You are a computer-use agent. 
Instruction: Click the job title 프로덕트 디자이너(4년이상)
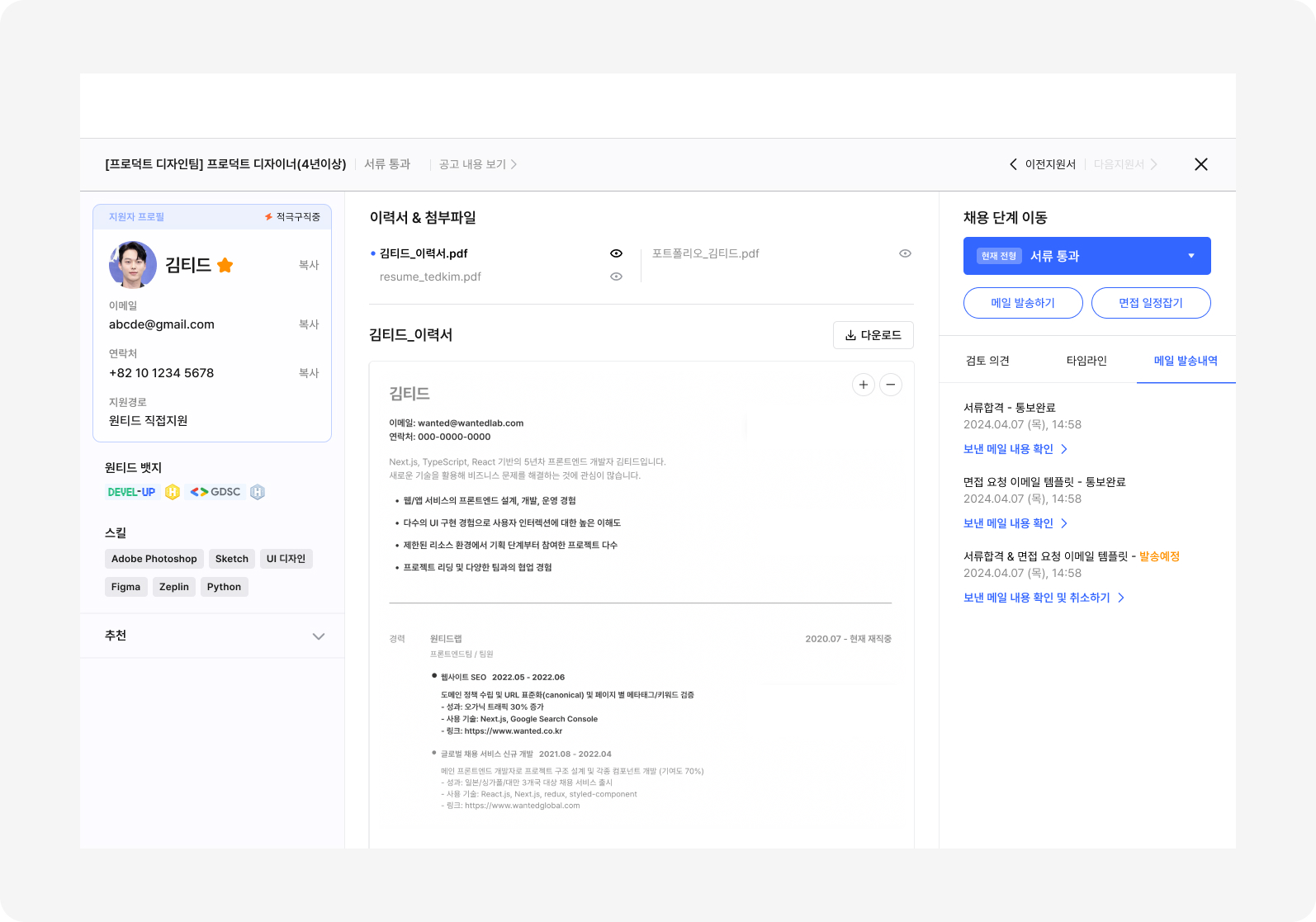tap(225, 164)
